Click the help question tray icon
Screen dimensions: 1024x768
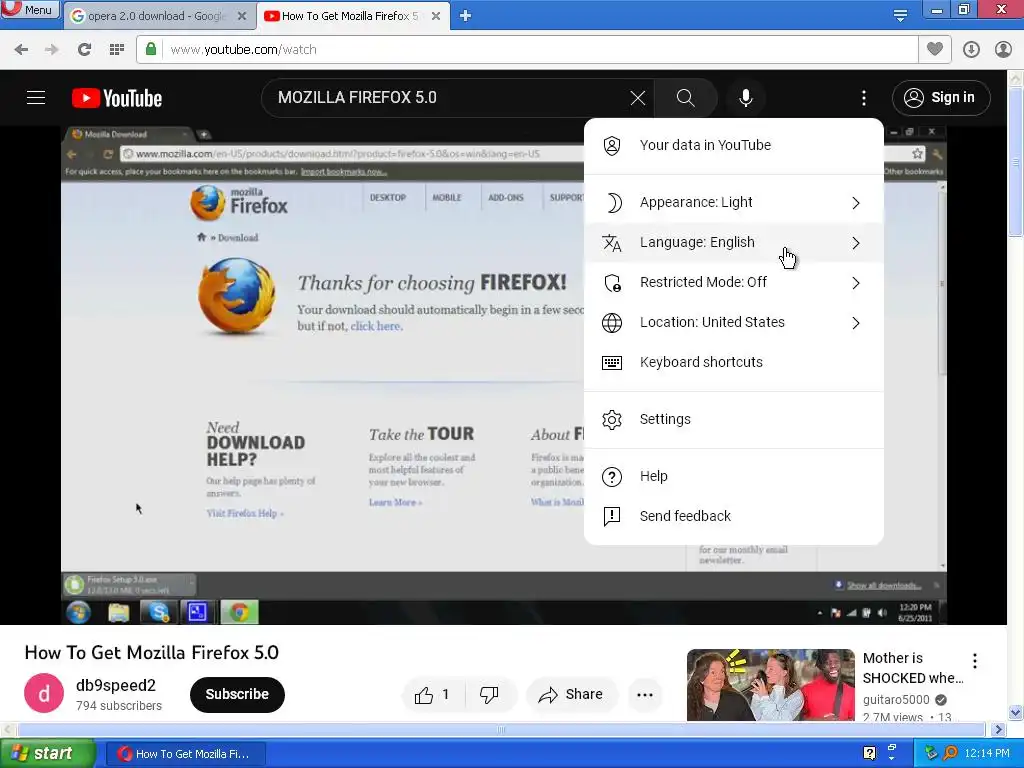coord(869,753)
